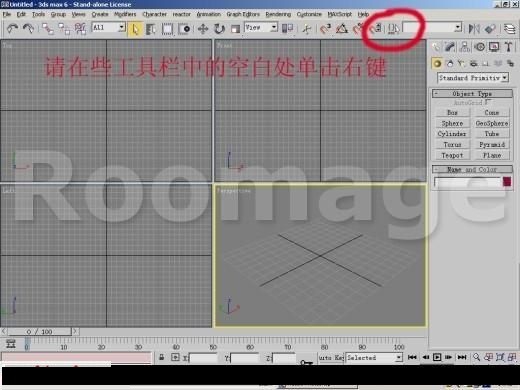Click the object name input field
The image size is (520, 390).
(468, 182)
